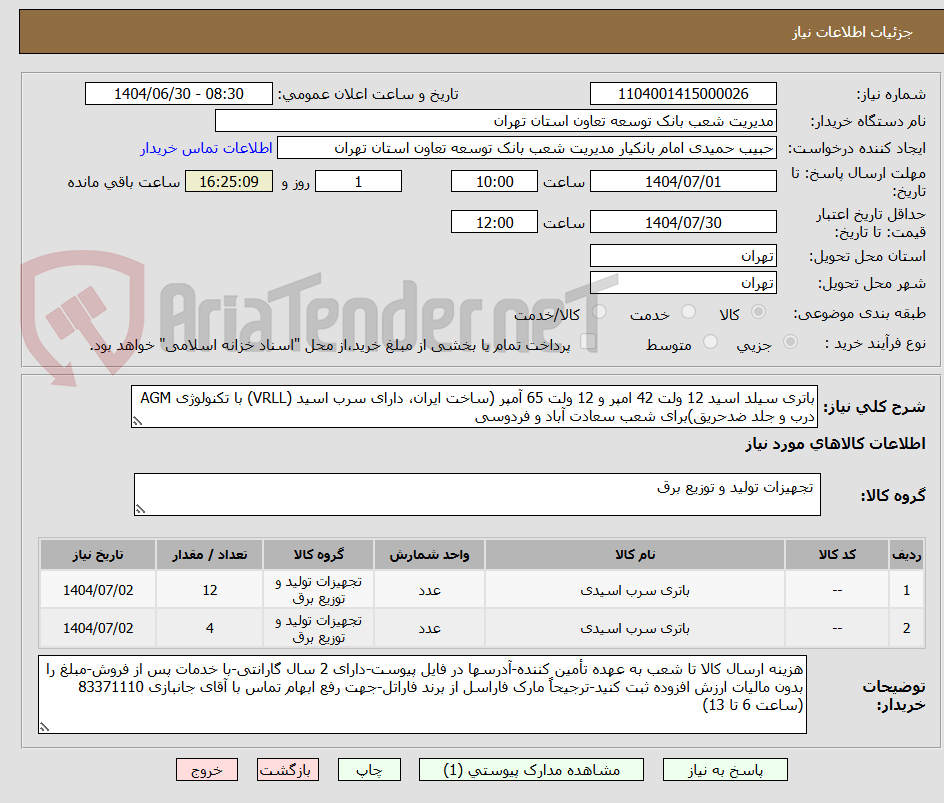Select the خدمت radio button

click(x=688, y=312)
